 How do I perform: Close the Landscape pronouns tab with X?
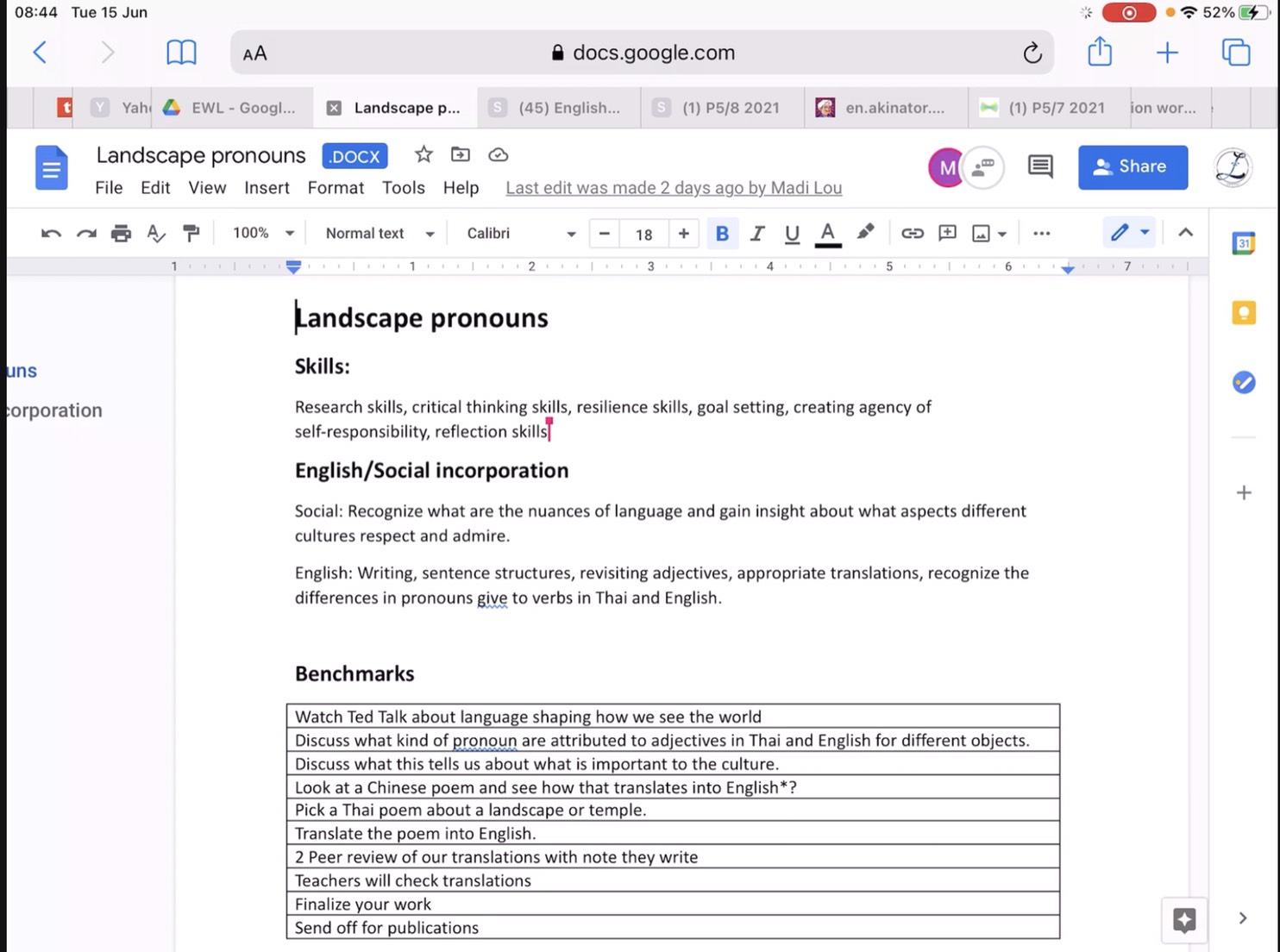[334, 108]
